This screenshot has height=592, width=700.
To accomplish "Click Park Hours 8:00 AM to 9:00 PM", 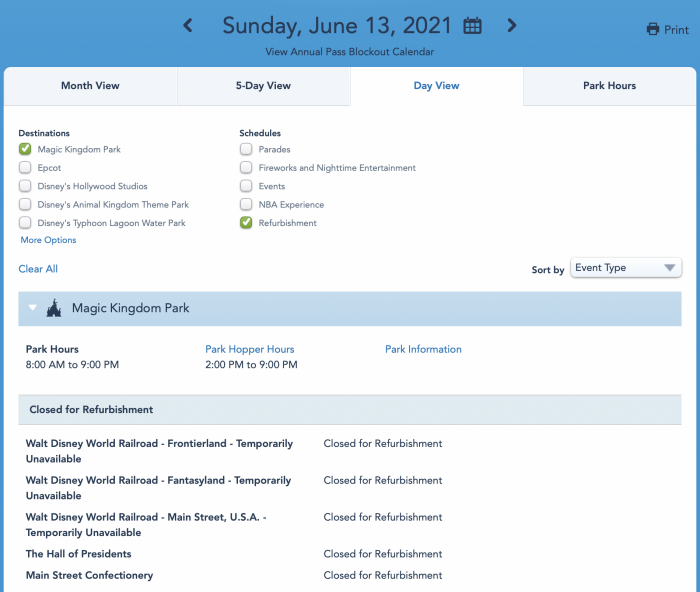I will 72,365.
